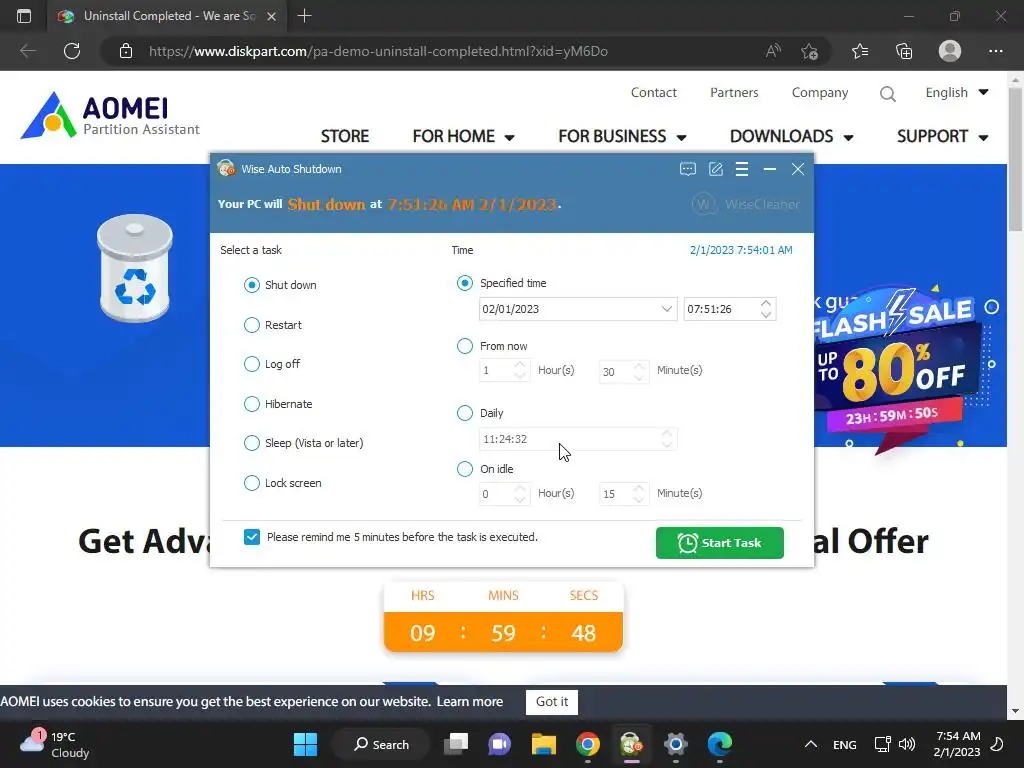View site information lock icon
The height and width of the screenshot is (768, 1024).
(126, 51)
